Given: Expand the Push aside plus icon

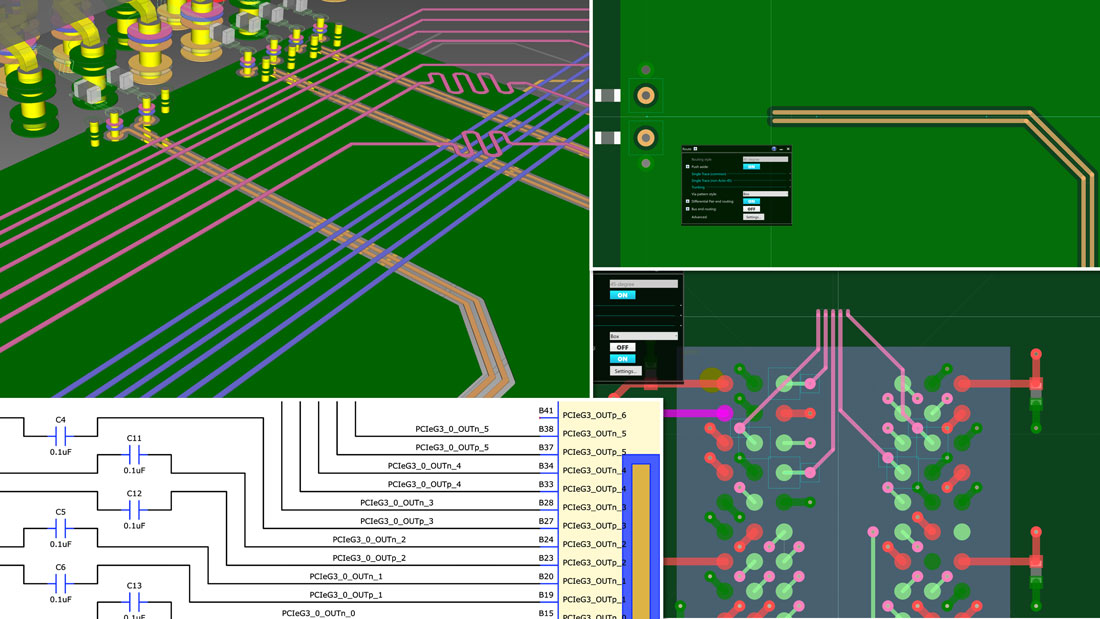Looking at the screenshot, I should coord(688,166).
